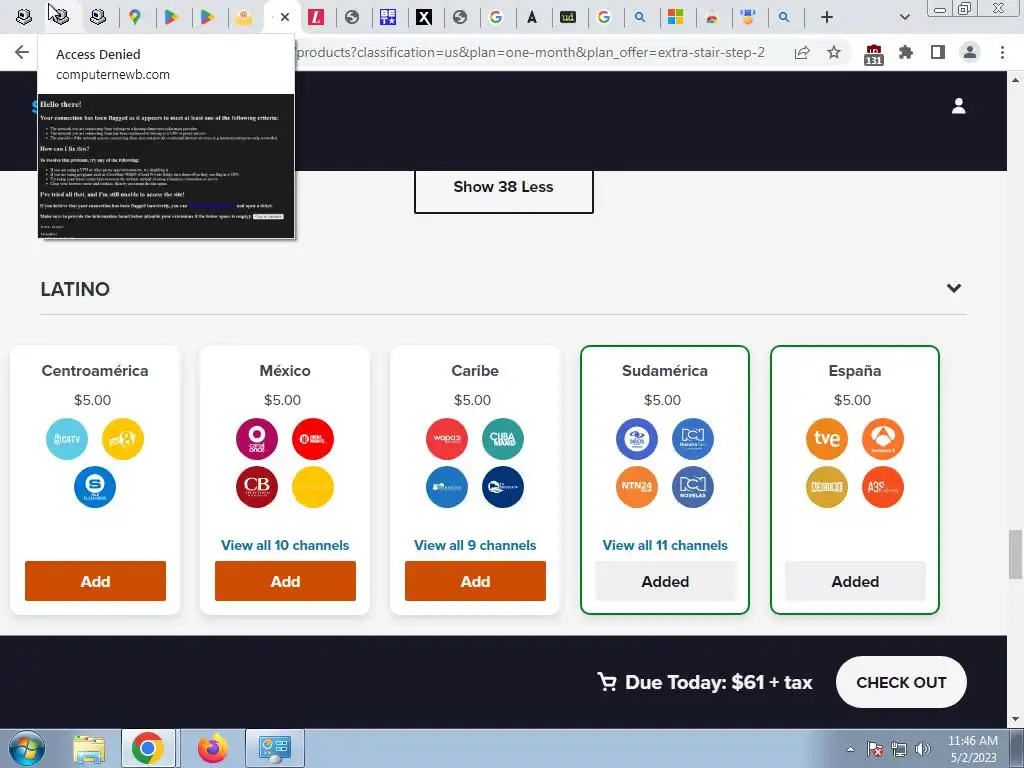Open Firefox from the taskbar
Viewport: 1024px width, 768px height.
213,748
